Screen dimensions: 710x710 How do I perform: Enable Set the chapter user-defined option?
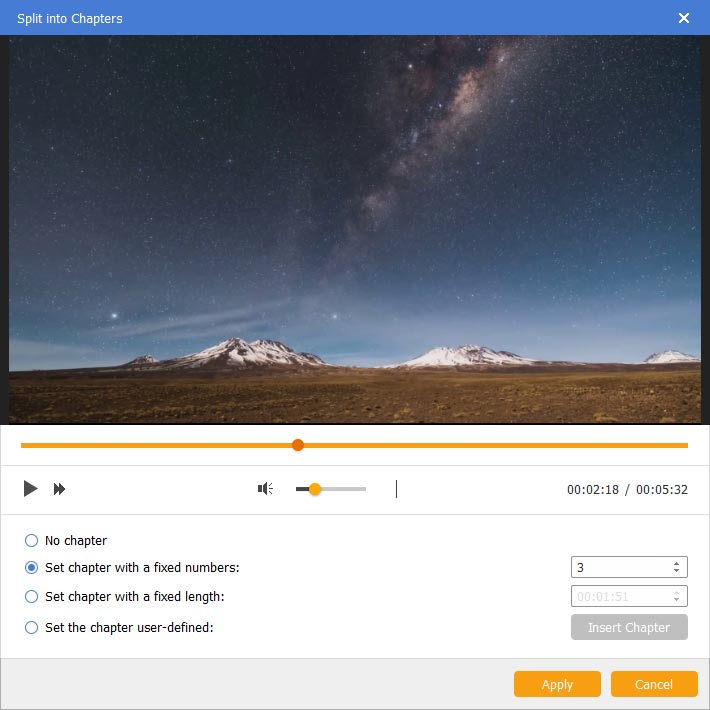[x=32, y=627]
